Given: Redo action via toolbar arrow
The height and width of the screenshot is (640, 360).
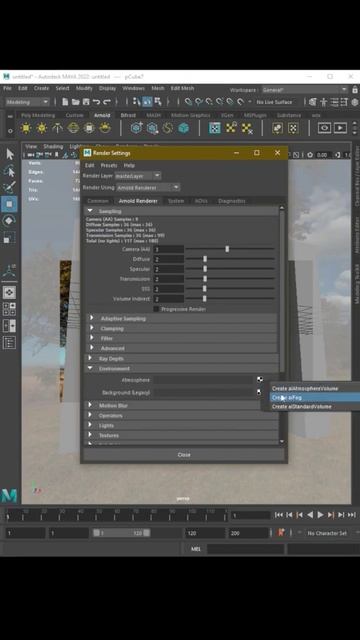Looking at the screenshot, I should click(x=107, y=102).
